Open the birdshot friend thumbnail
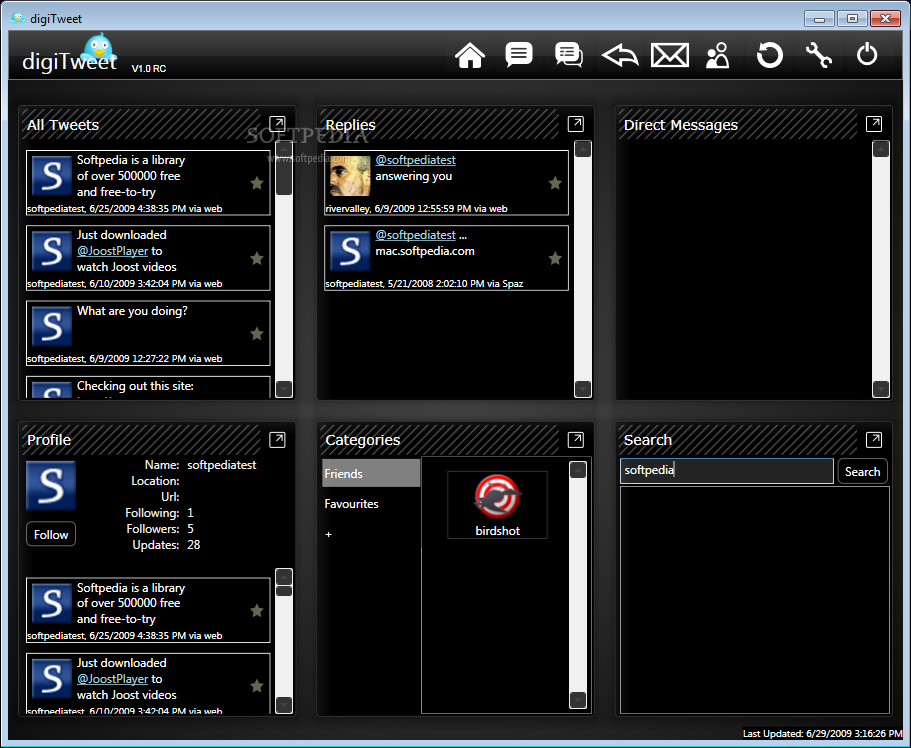Viewport: 911px width, 748px height. point(497,504)
